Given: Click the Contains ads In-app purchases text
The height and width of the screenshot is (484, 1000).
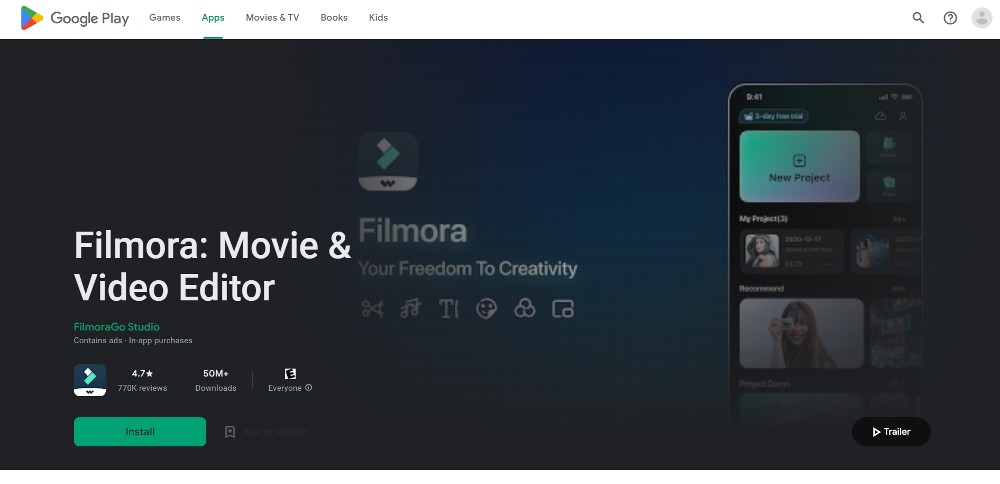Looking at the screenshot, I should (x=133, y=341).
